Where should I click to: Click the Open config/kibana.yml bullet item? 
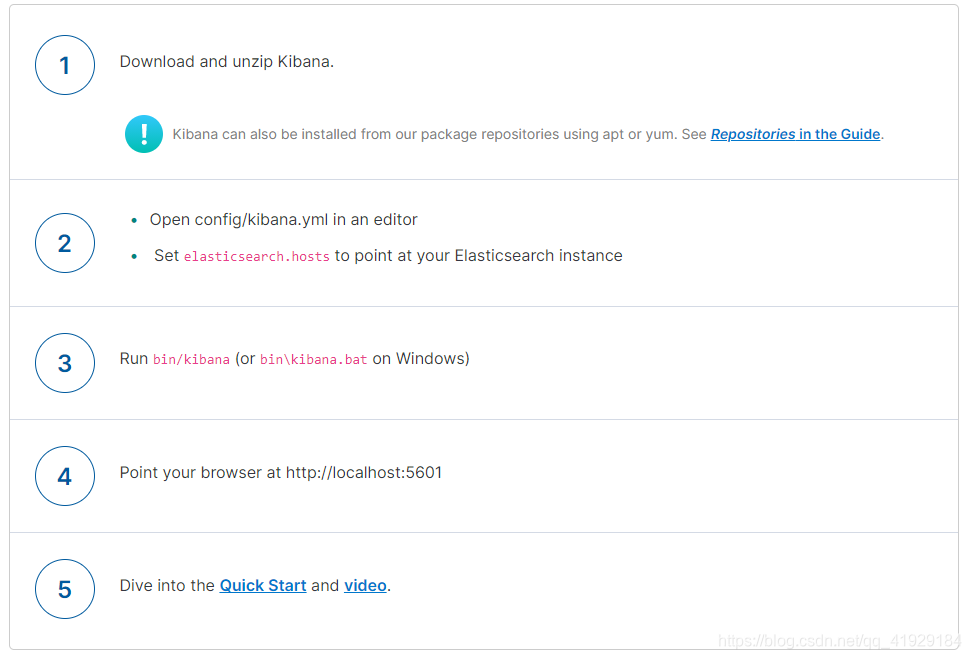[284, 220]
